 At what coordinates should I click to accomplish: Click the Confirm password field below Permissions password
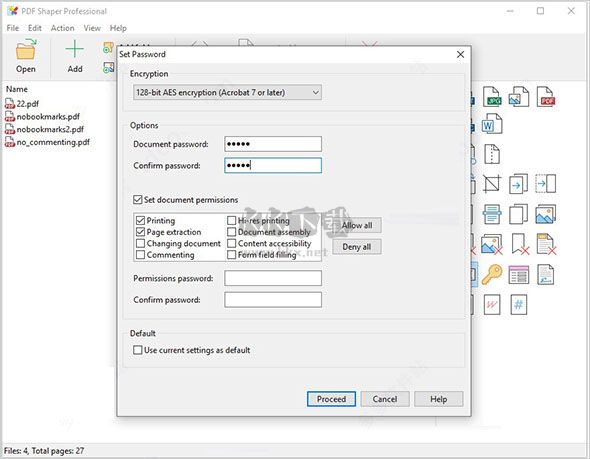273,300
